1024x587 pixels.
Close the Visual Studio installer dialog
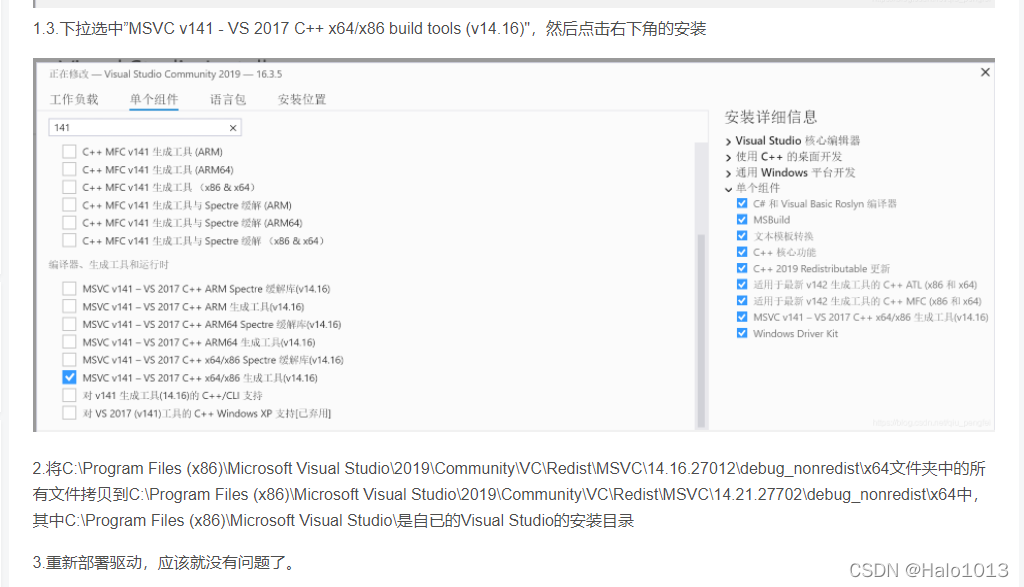[x=985, y=72]
